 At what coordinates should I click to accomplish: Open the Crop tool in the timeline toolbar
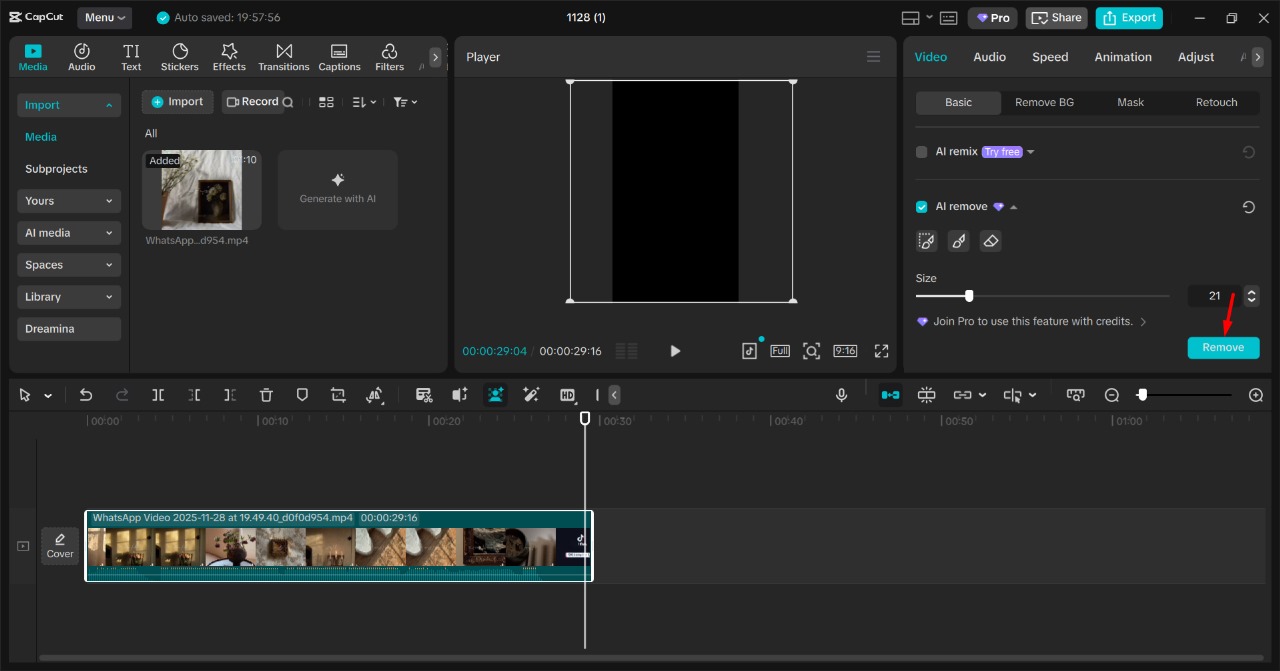click(x=338, y=395)
